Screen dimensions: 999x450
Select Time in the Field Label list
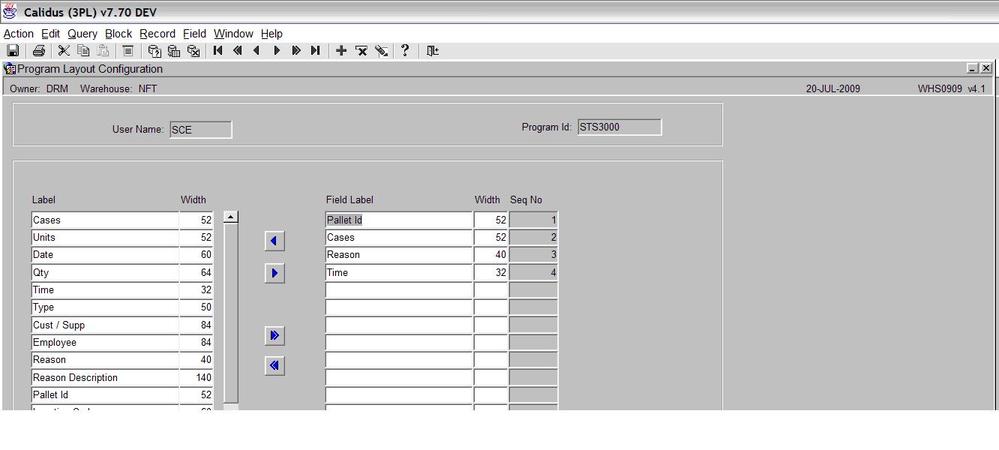click(x=399, y=273)
